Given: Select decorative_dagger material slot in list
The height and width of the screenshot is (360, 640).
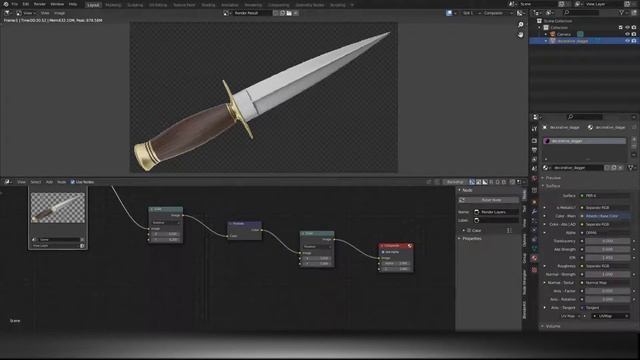Looking at the screenshot, I should [x=584, y=141].
